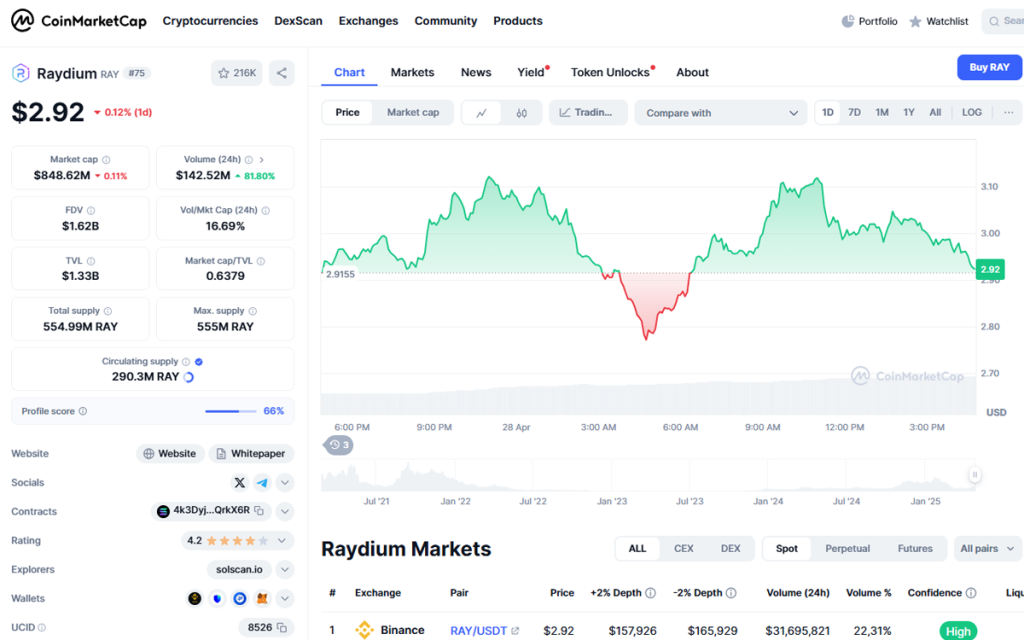Open the Whitepaper link
Viewport: 1024px width, 640px height.
coord(251,453)
